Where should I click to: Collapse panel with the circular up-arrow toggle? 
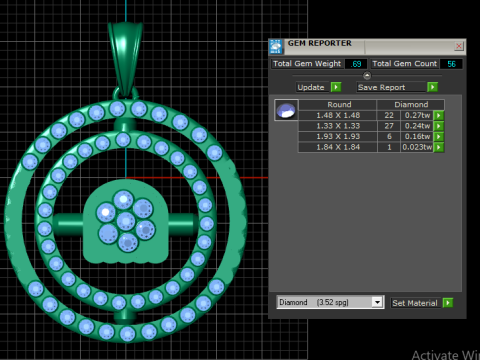point(367,76)
